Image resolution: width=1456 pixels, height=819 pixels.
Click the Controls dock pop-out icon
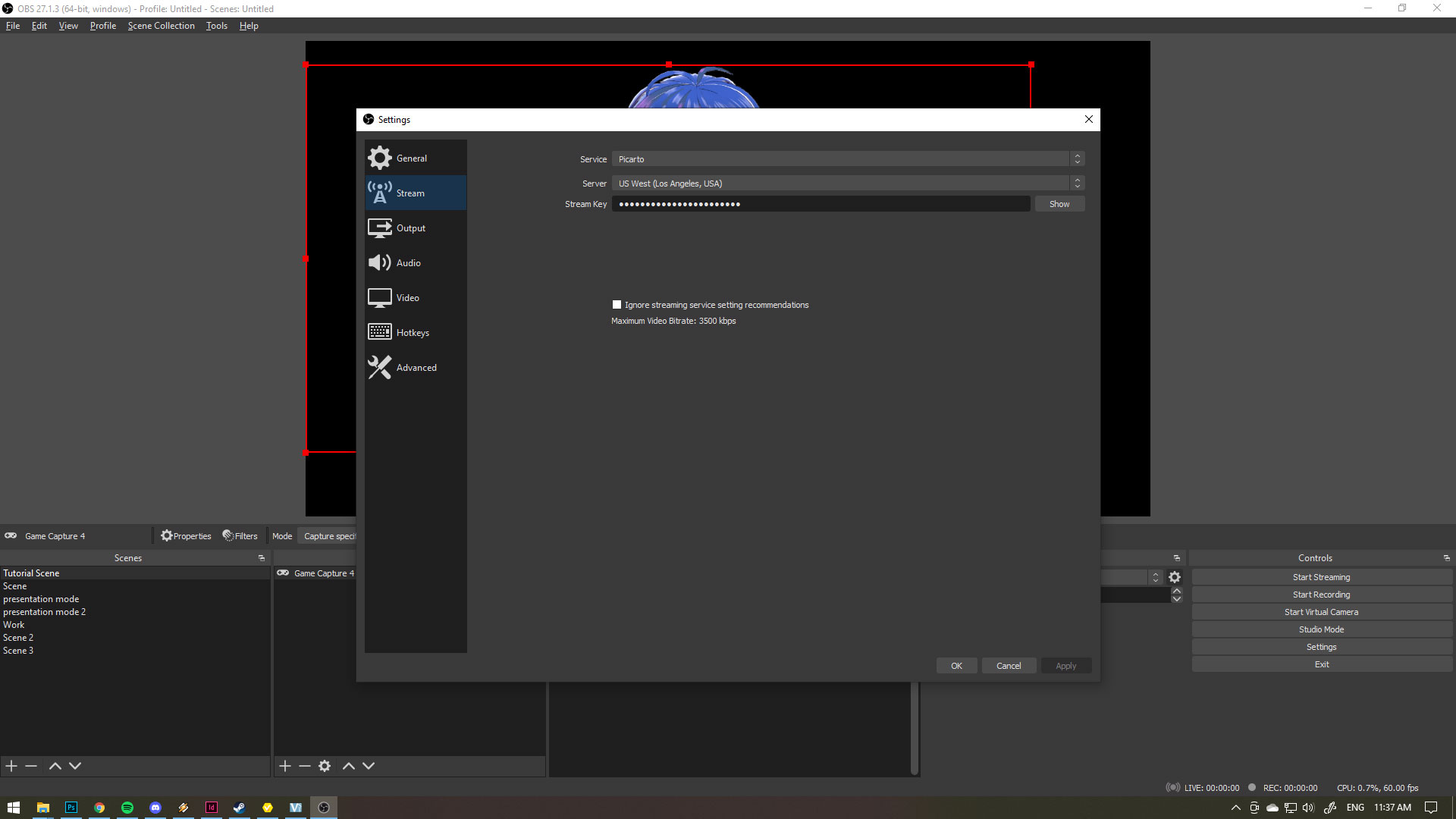(x=1446, y=558)
